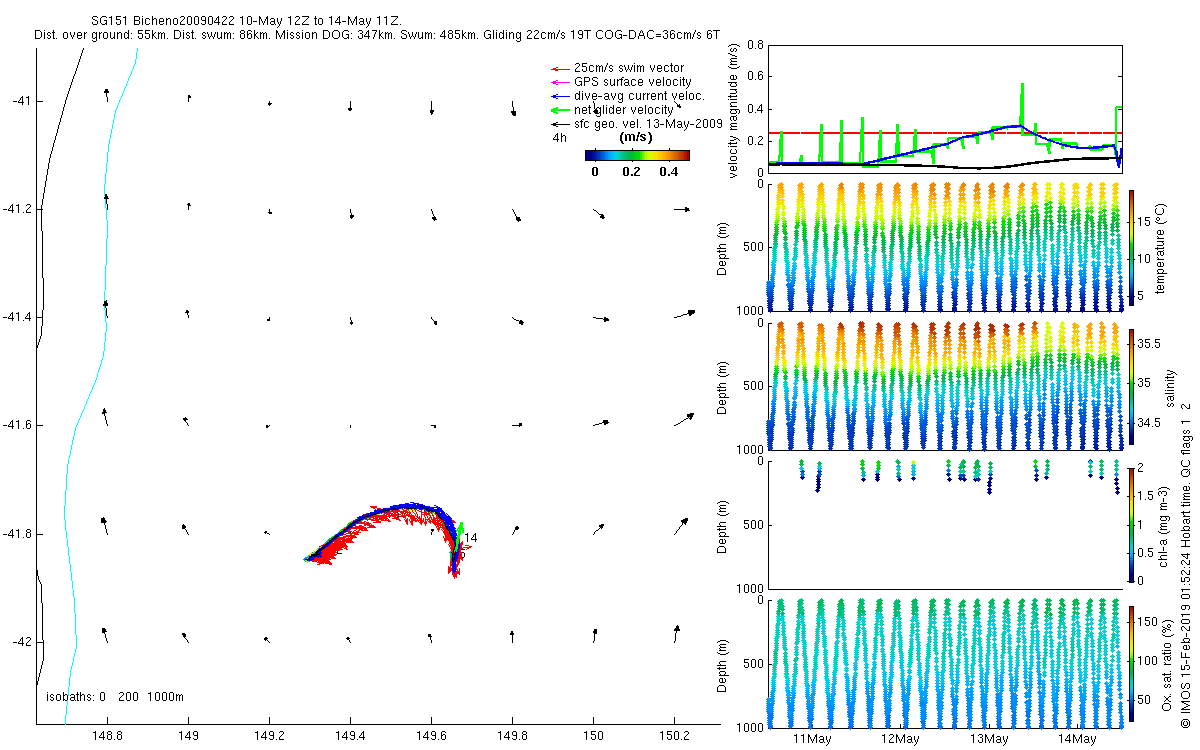Image resolution: width=1200 pixels, height=750 pixels.
Task: Click the 'Depth (m)' label of the oxygen panel
Action: tap(723, 664)
